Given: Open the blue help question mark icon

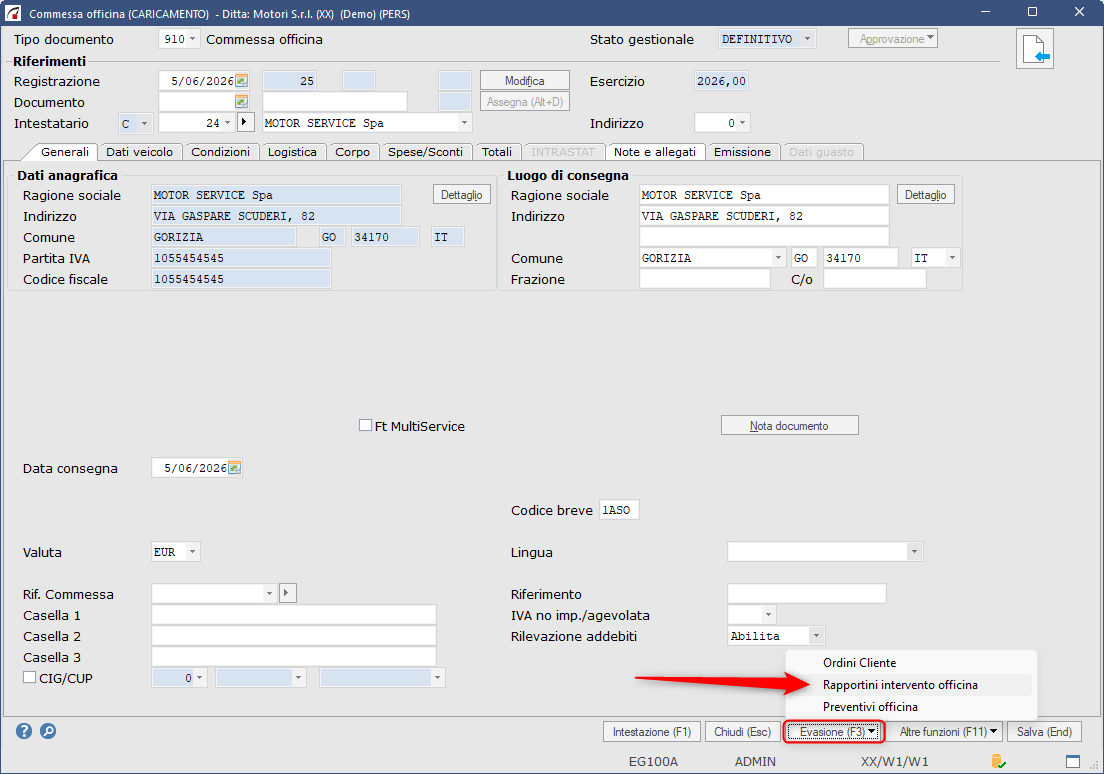Looking at the screenshot, I should click(24, 731).
